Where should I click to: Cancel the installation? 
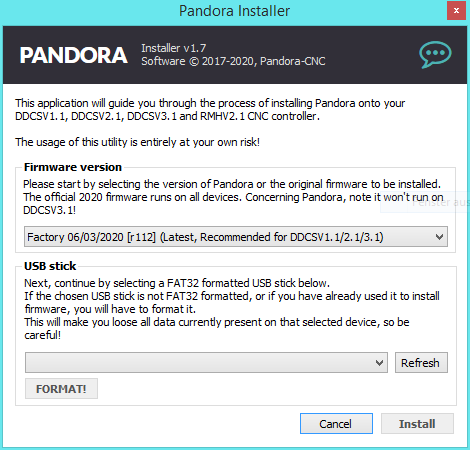pos(336,424)
